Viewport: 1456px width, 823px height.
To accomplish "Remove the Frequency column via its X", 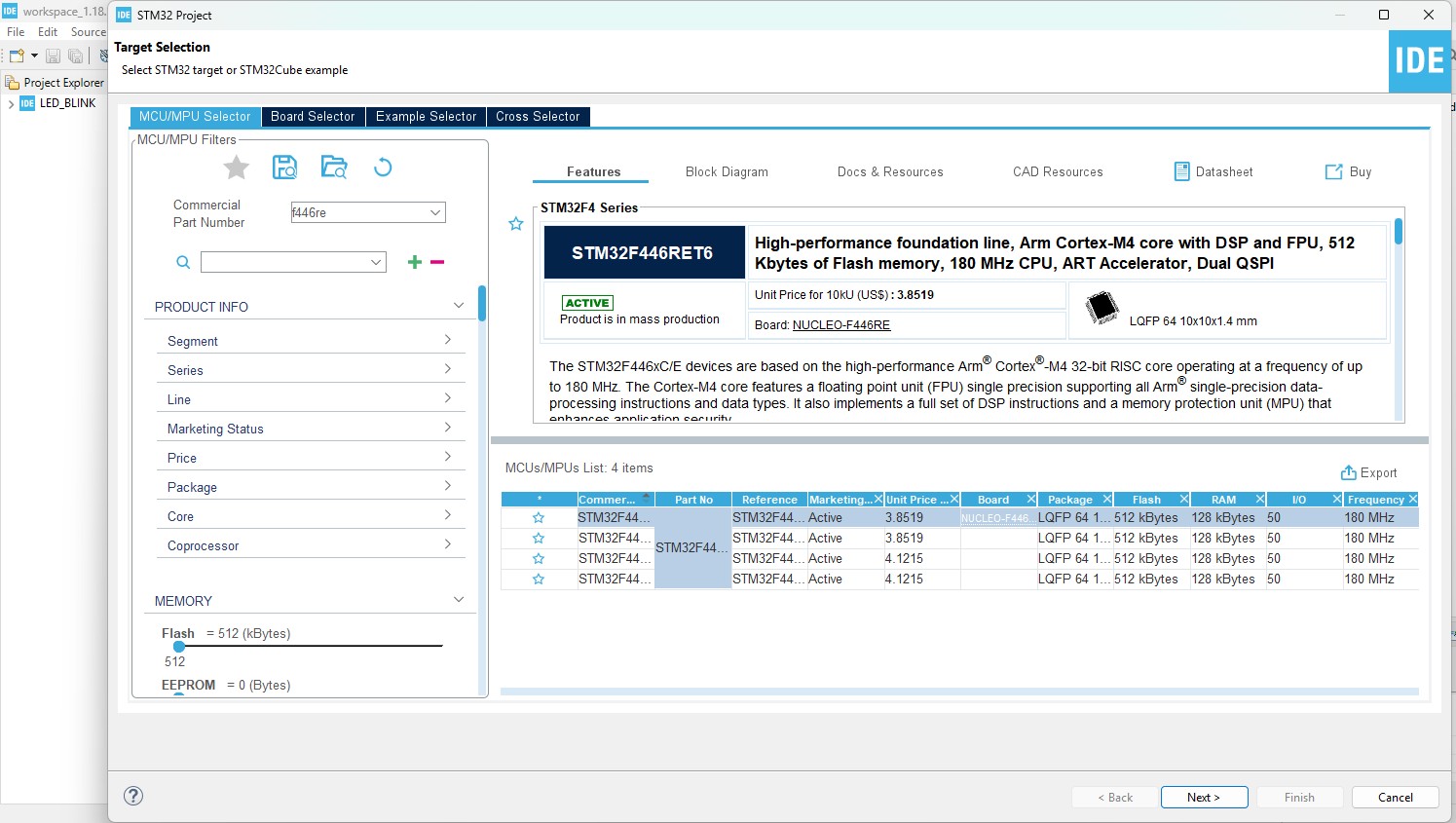I will 1413,499.
